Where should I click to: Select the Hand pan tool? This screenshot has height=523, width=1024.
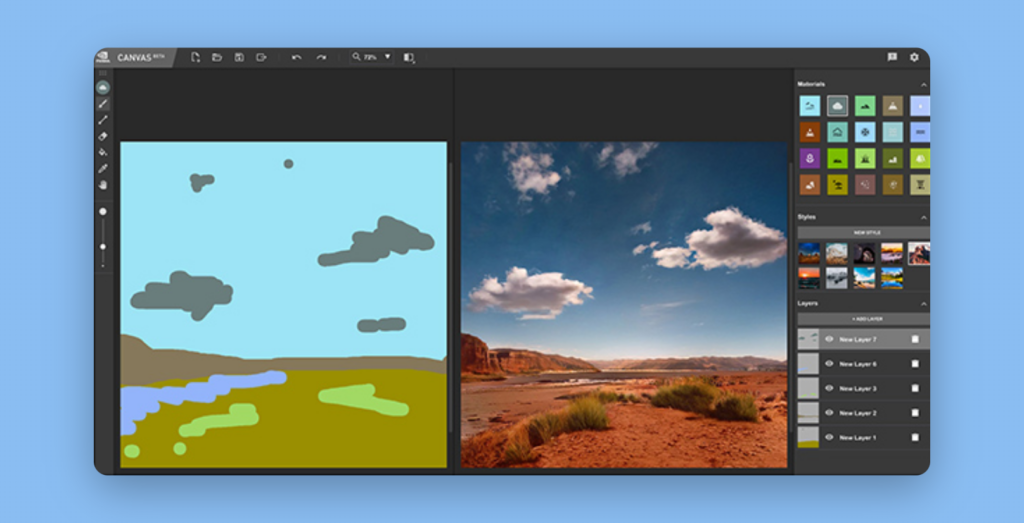(x=103, y=185)
